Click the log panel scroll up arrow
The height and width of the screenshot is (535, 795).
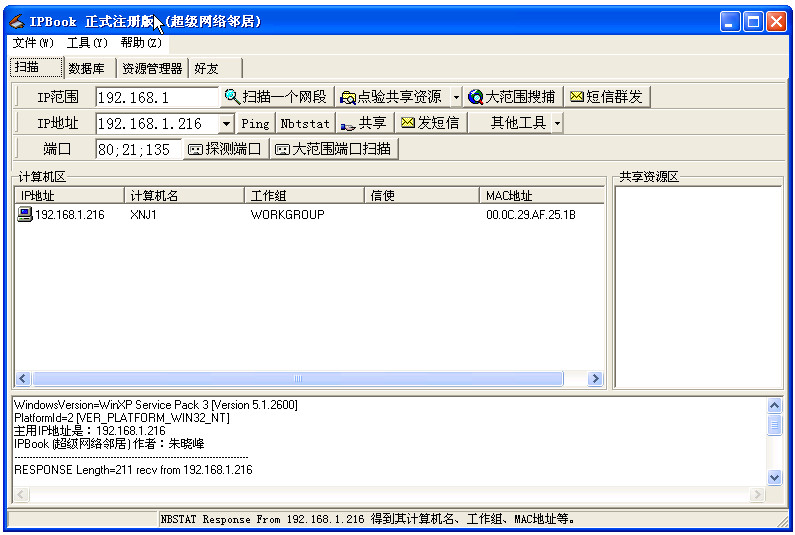[774, 405]
